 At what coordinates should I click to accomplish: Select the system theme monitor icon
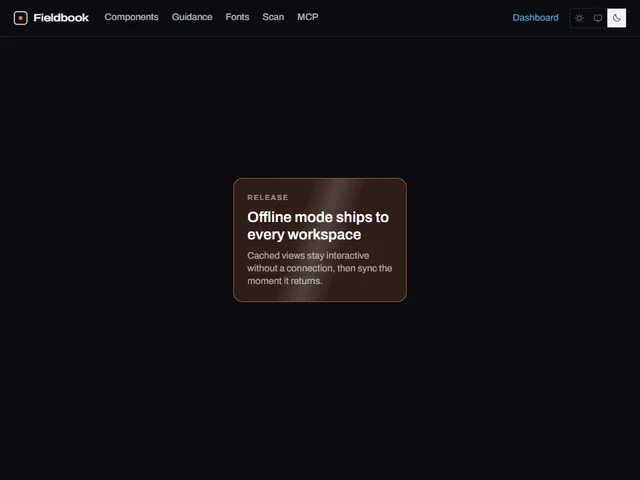[x=598, y=18]
